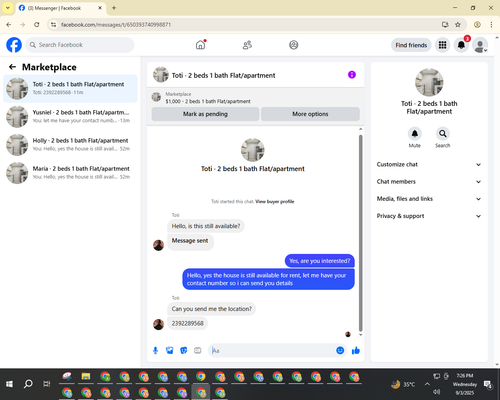View site information icon in address bar
The width and height of the screenshot is (500, 400).
[x=53, y=24]
